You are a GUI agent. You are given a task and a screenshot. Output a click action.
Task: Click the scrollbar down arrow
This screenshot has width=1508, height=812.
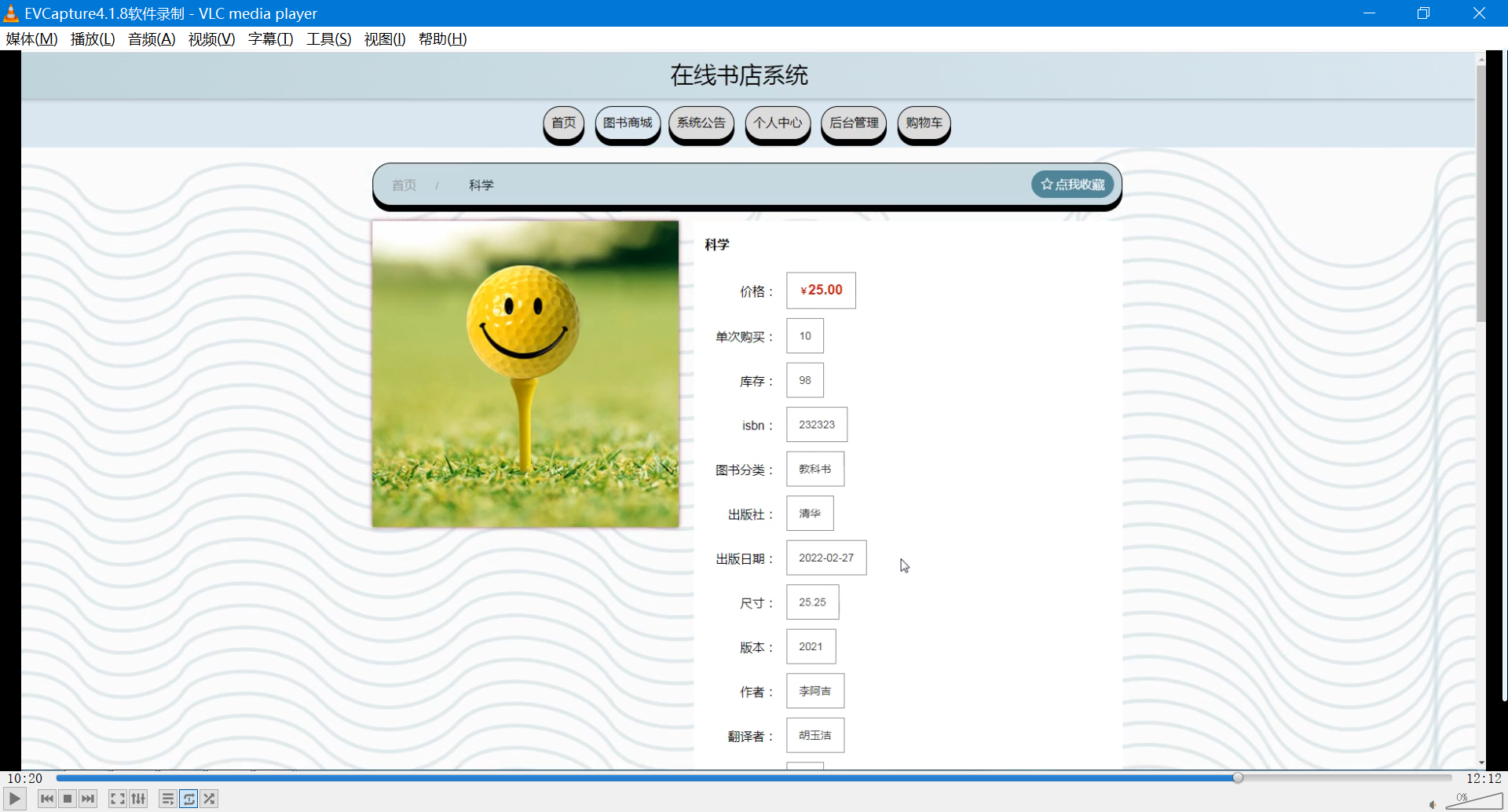point(1481,763)
